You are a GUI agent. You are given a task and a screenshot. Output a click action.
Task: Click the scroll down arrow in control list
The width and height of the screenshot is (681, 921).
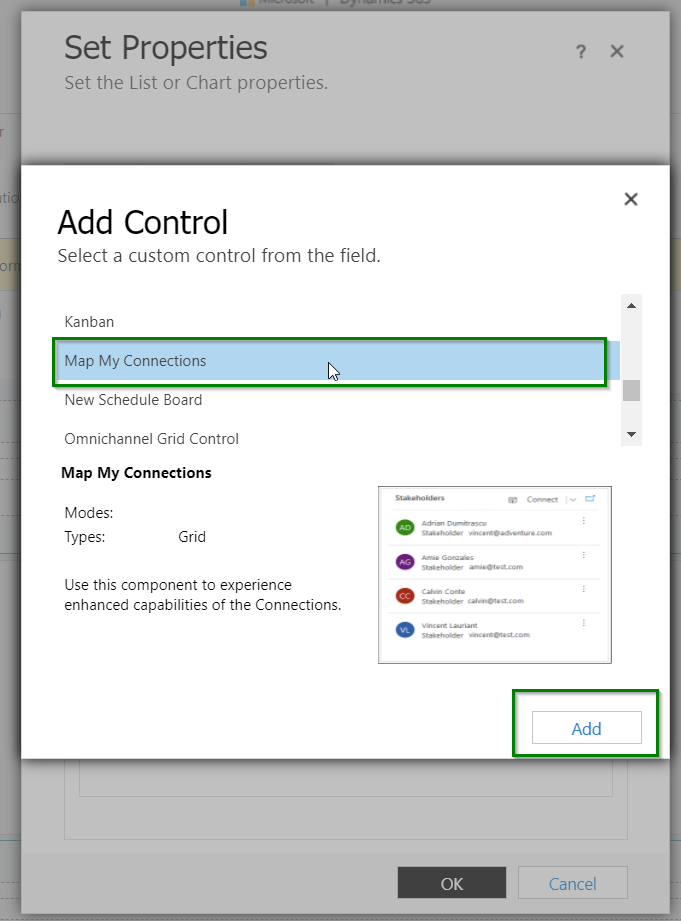tap(631, 435)
